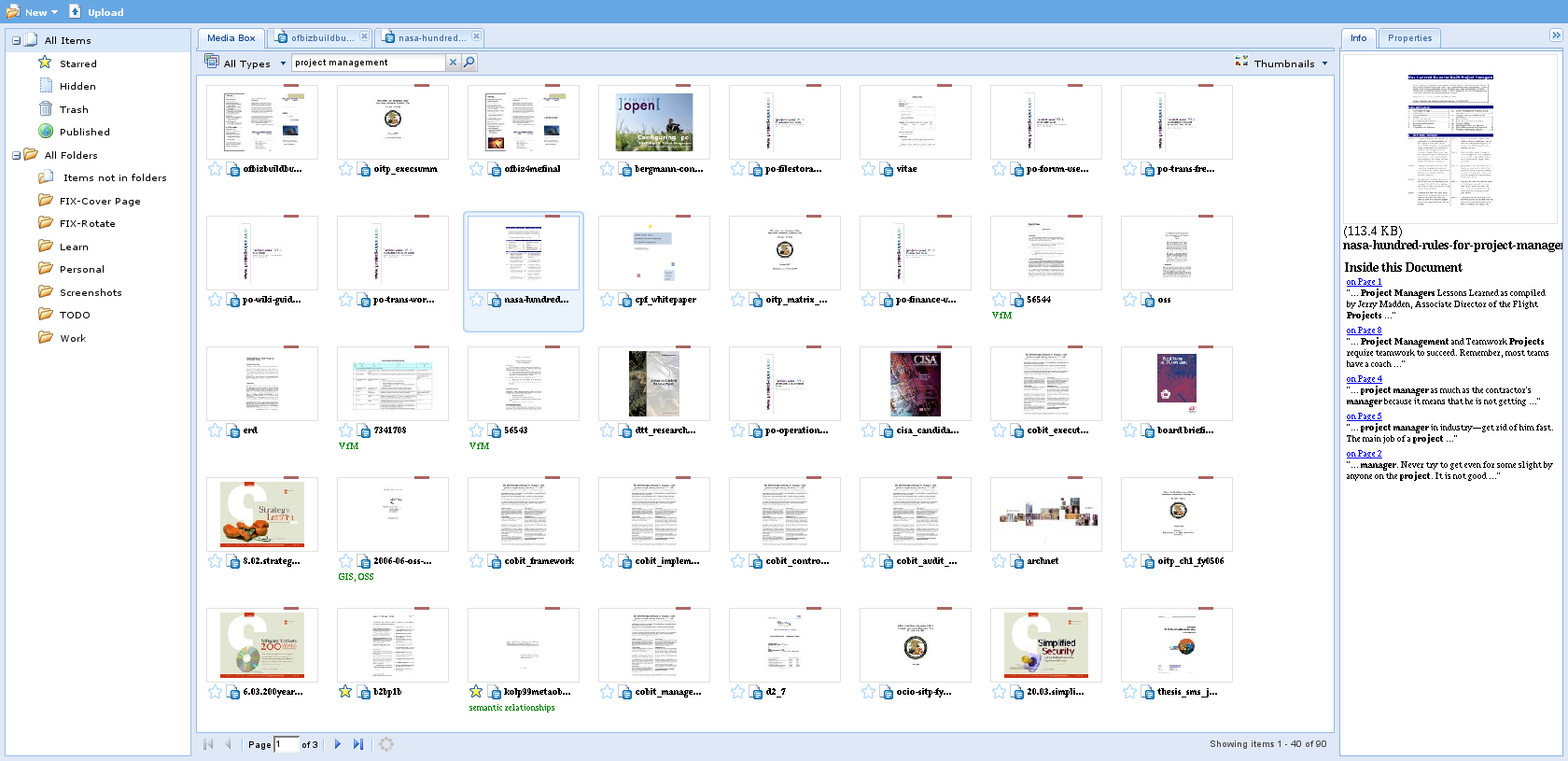Switch to the Properties tab
Screen dimensions: 1568x761
[x=1408, y=38]
